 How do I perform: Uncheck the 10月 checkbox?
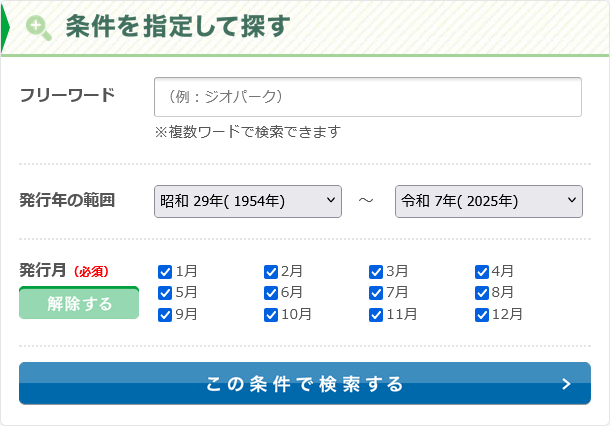pos(270,315)
